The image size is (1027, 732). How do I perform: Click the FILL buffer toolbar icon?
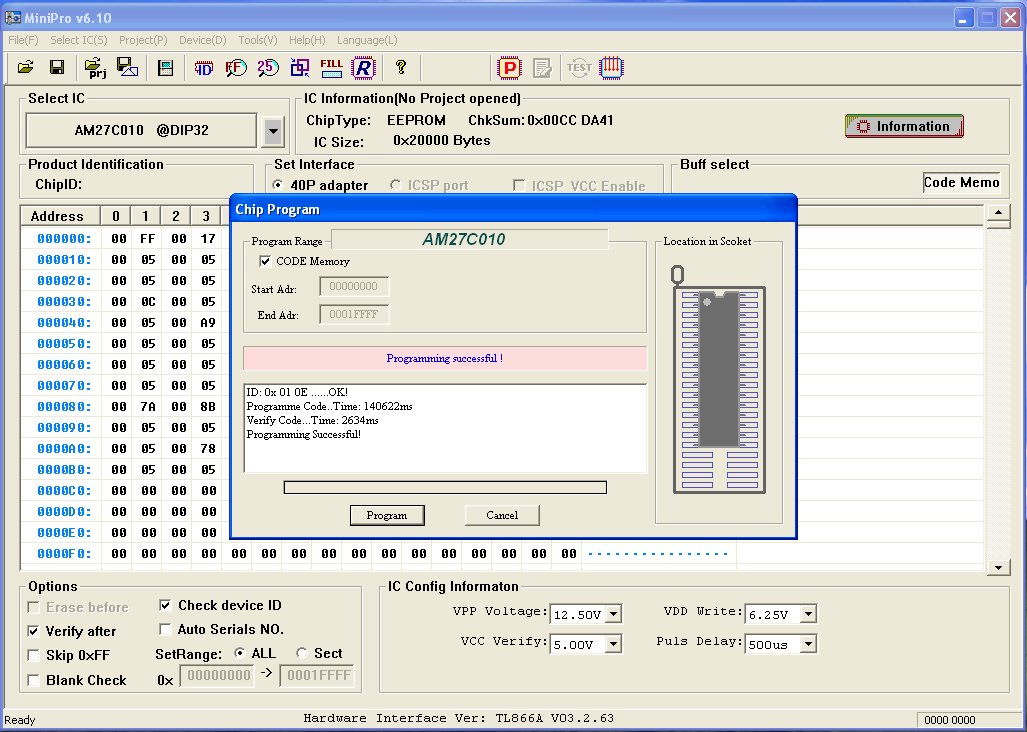click(x=331, y=67)
